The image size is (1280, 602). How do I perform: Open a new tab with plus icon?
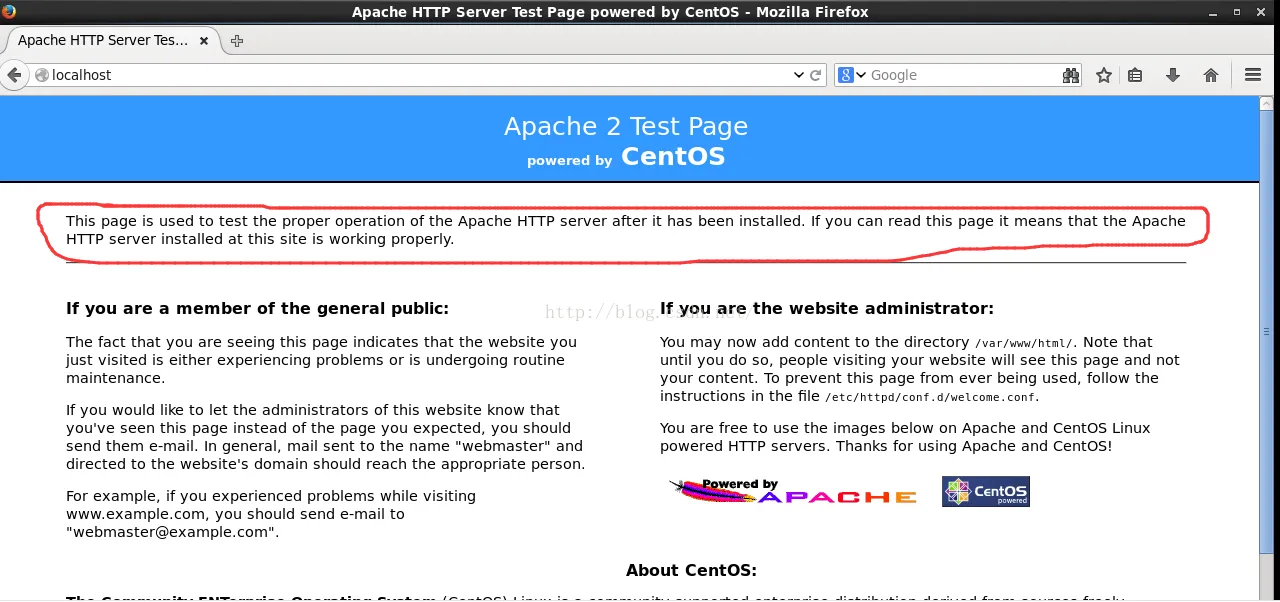pyautogui.click(x=237, y=41)
